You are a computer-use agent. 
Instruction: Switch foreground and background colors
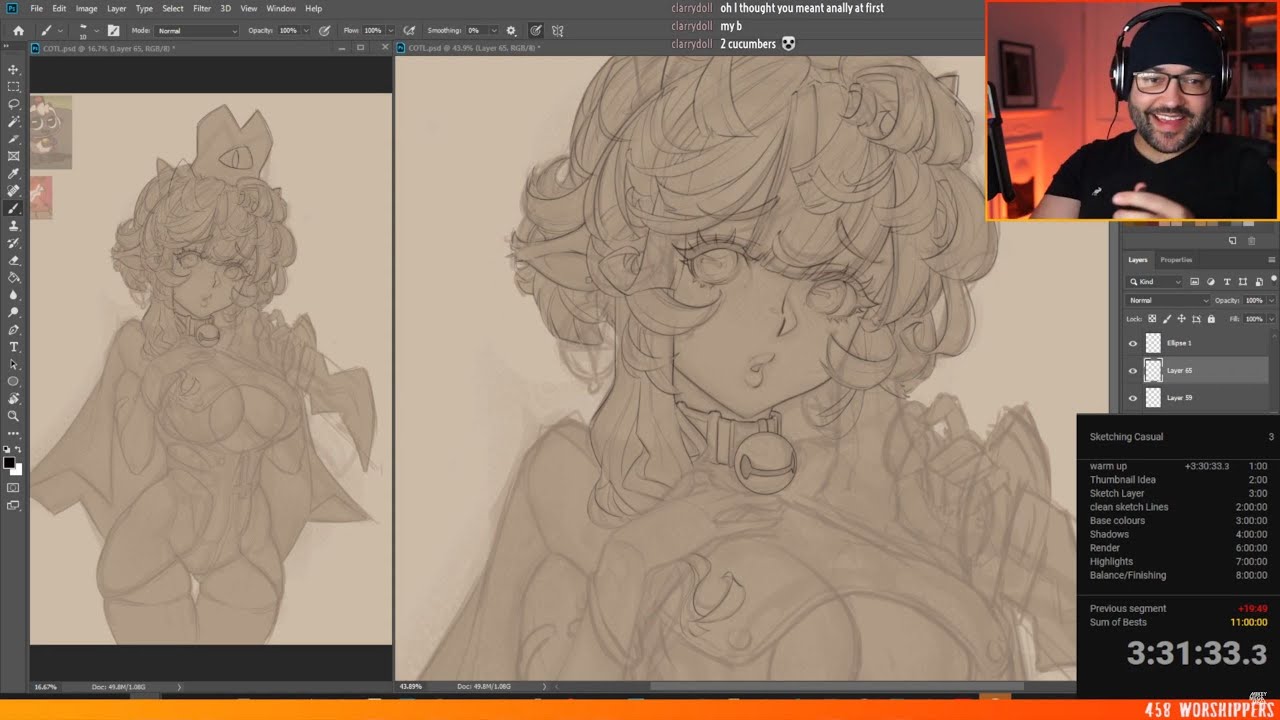[x=19, y=451]
